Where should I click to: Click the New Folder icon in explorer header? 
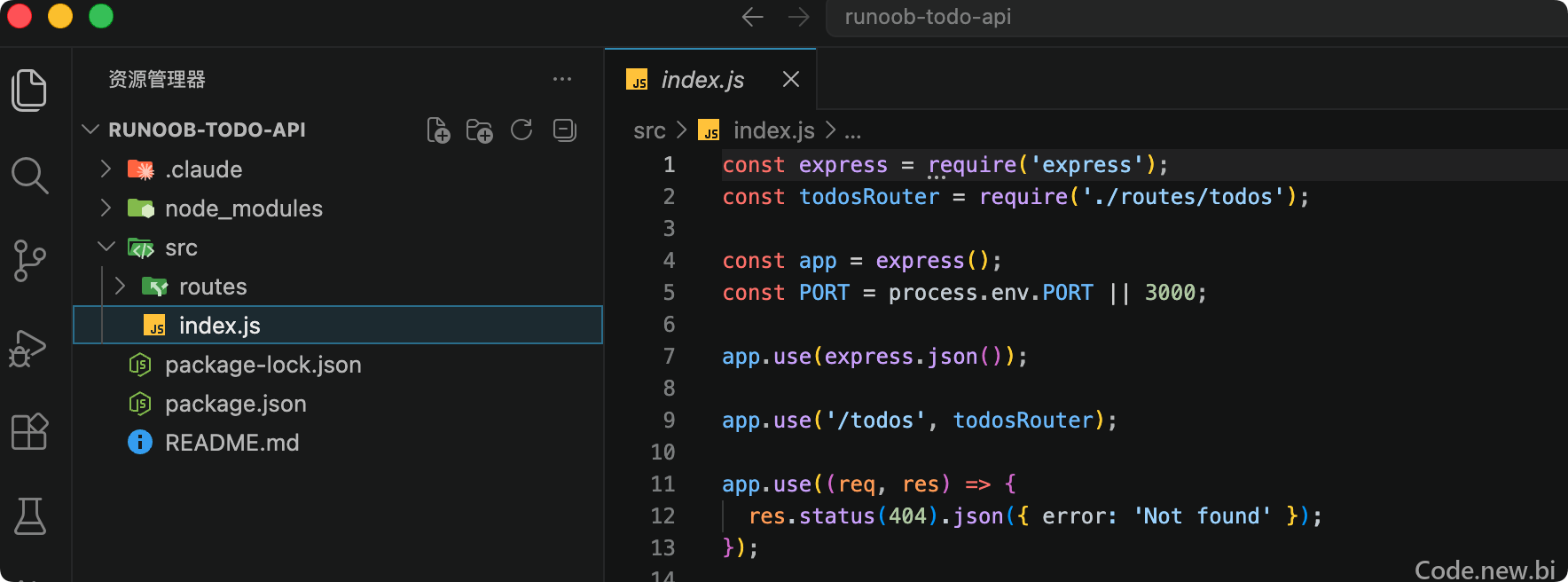click(x=480, y=130)
